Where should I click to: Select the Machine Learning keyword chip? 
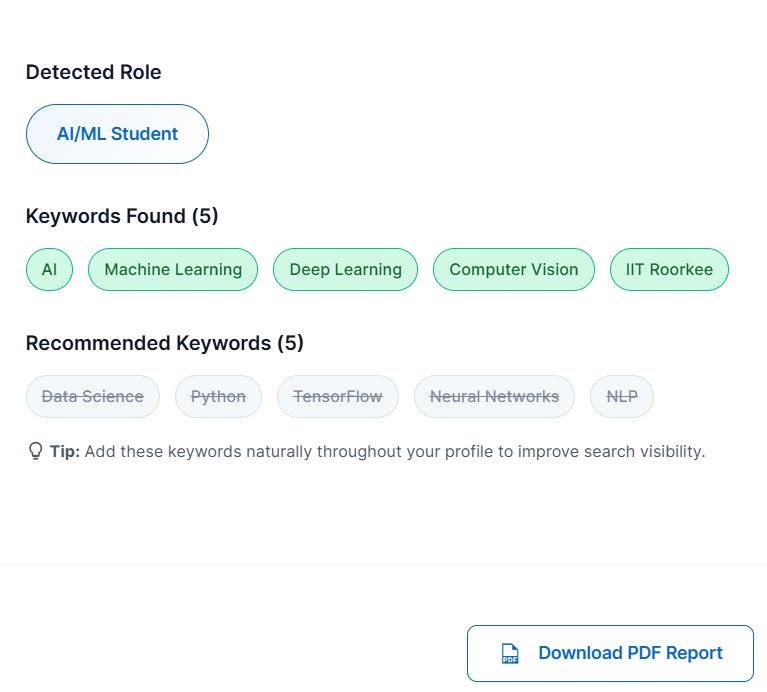pyautogui.click(x=173, y=270)
